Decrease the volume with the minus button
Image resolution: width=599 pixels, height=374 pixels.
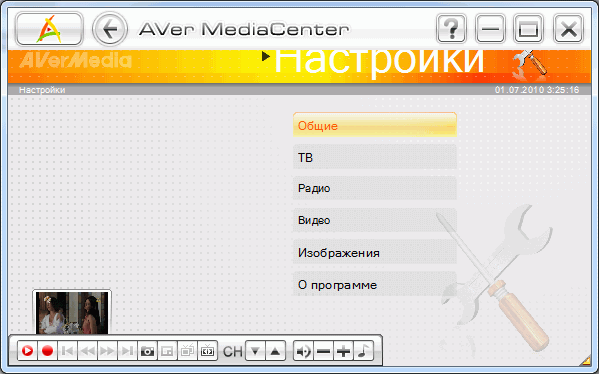coord(324,351)
